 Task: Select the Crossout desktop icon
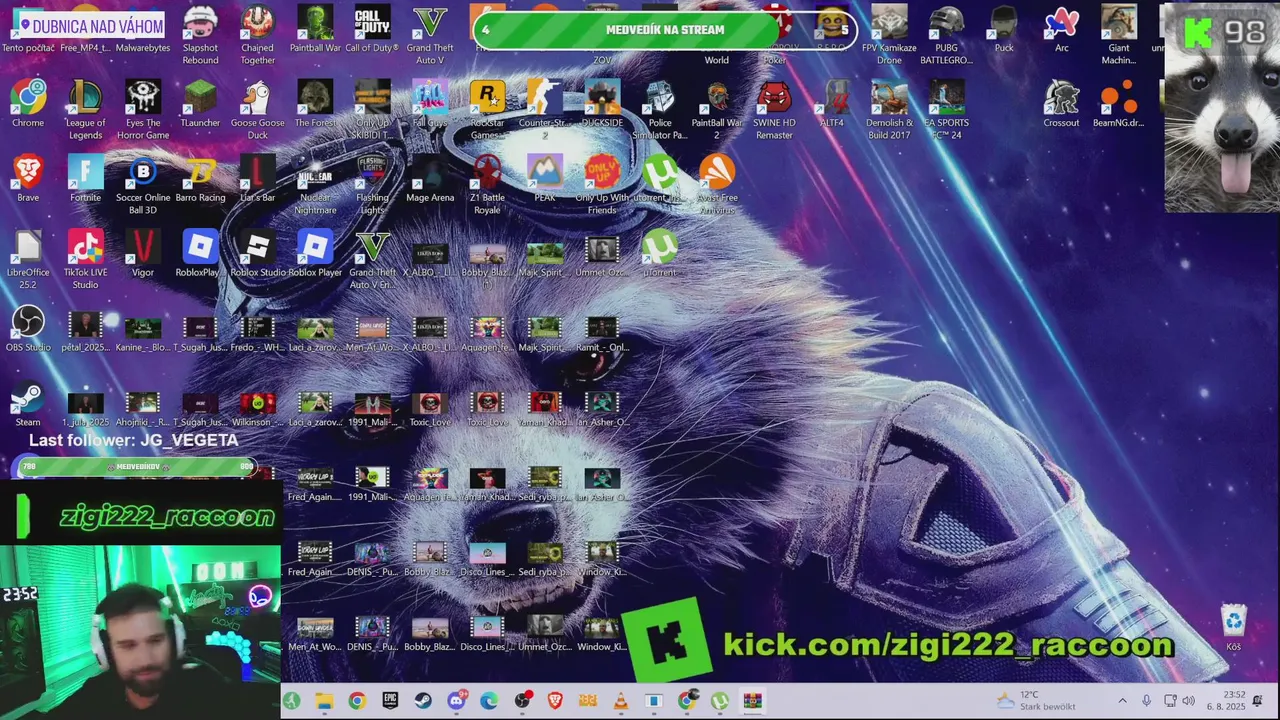1061,104
